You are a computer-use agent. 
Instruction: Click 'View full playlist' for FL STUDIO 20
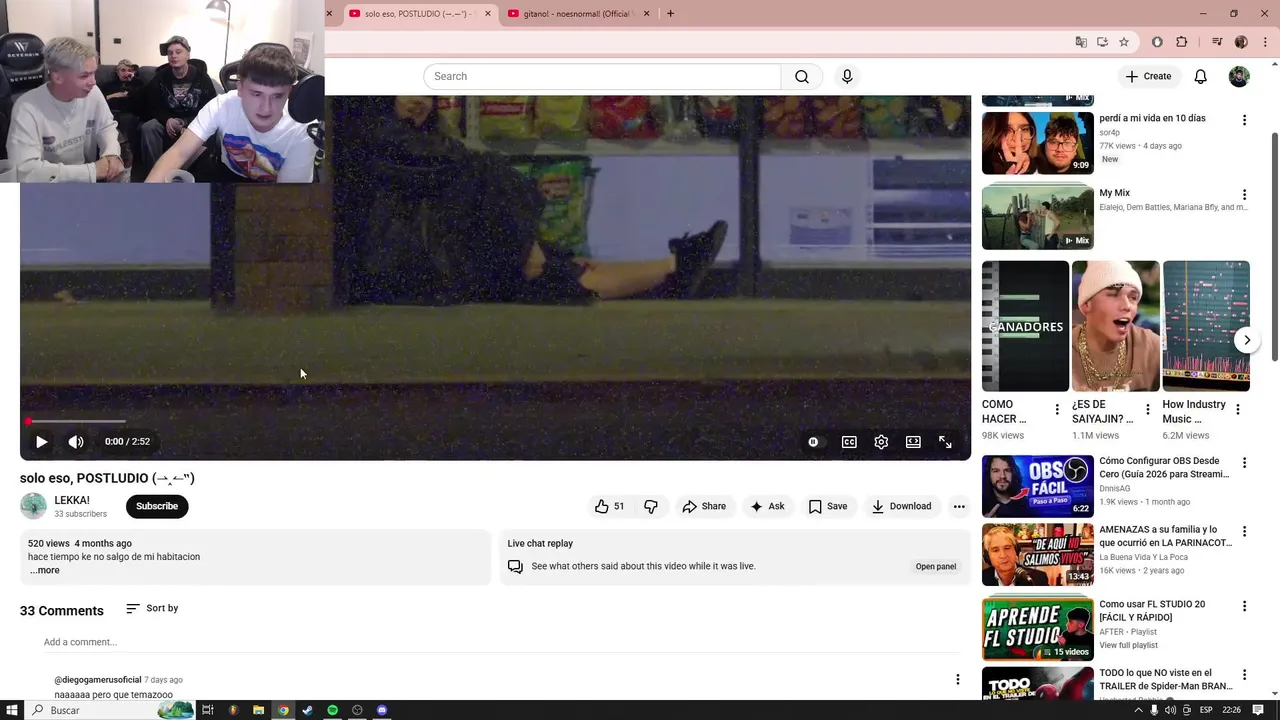click(1128, 646)
